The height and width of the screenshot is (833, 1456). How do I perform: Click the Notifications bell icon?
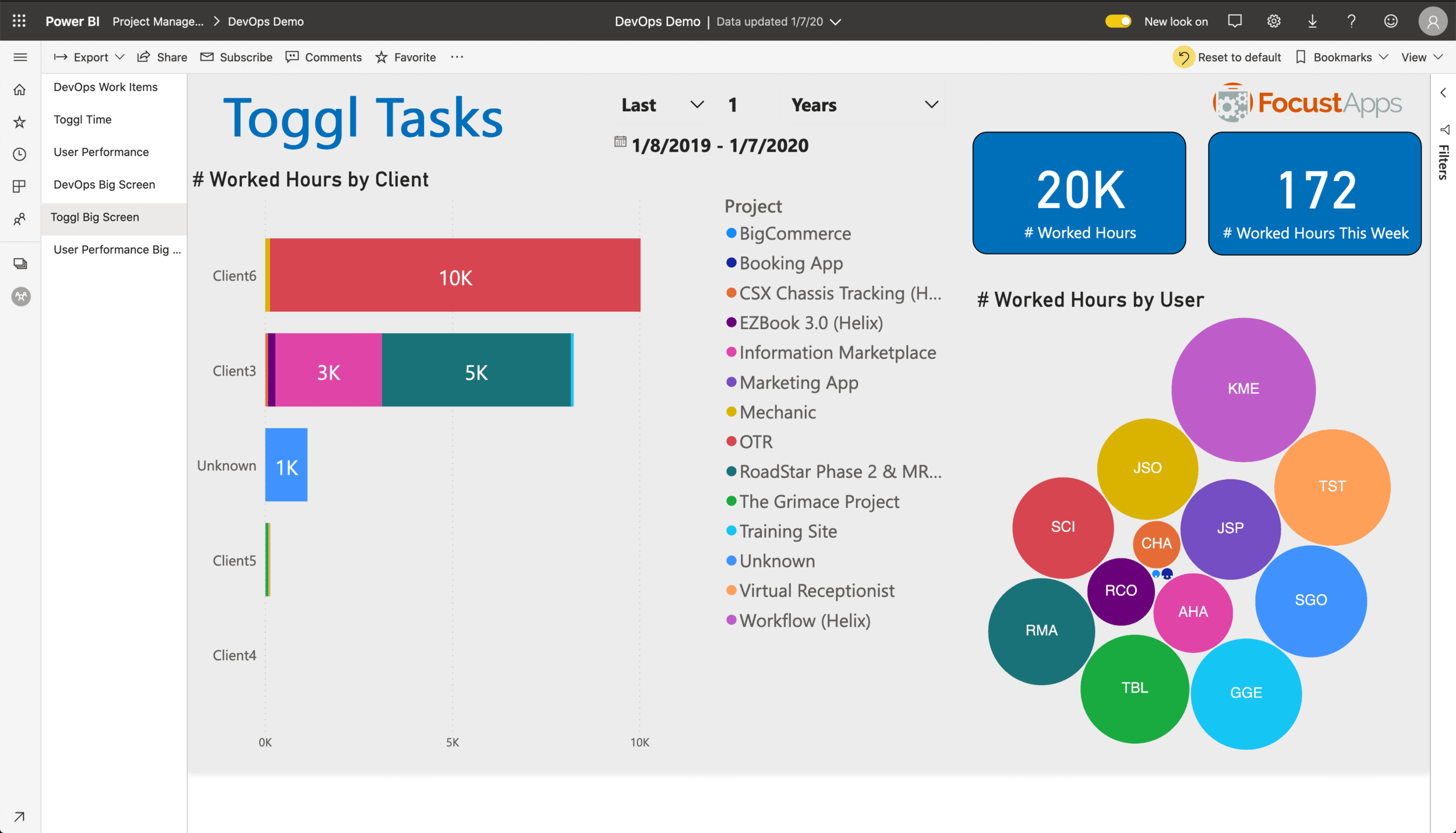pyautogui.click(x=1235, y=20)
